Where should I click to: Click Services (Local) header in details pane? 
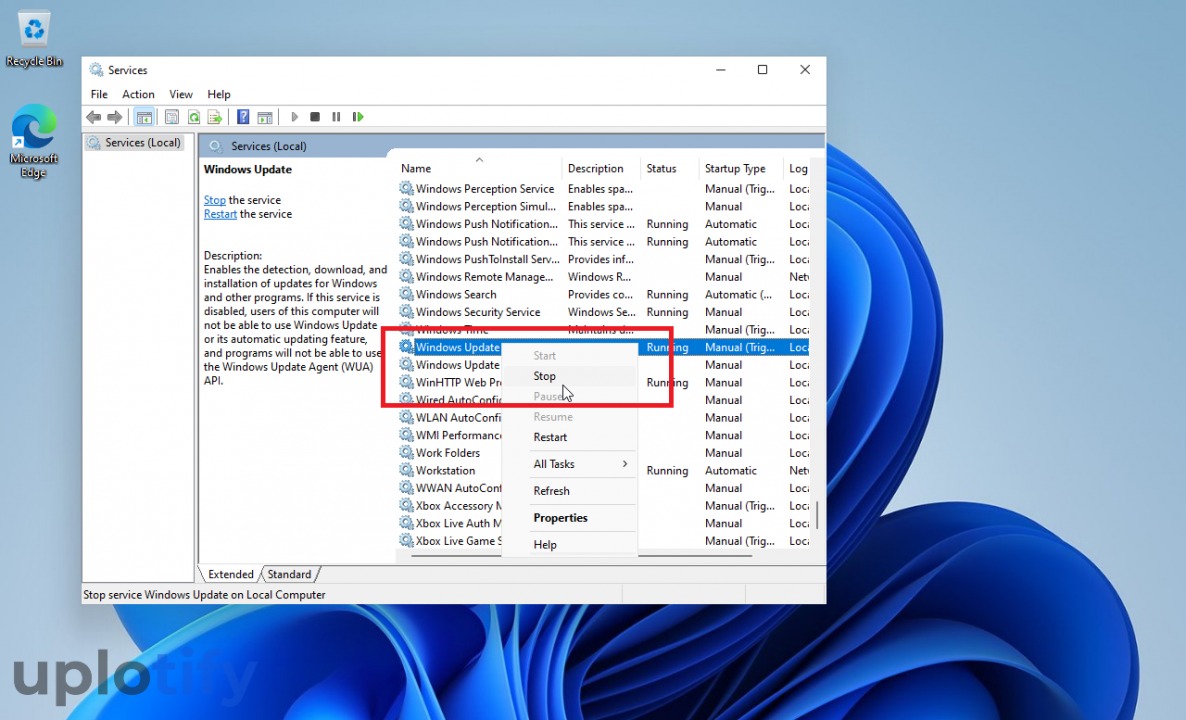pos(269,146)
